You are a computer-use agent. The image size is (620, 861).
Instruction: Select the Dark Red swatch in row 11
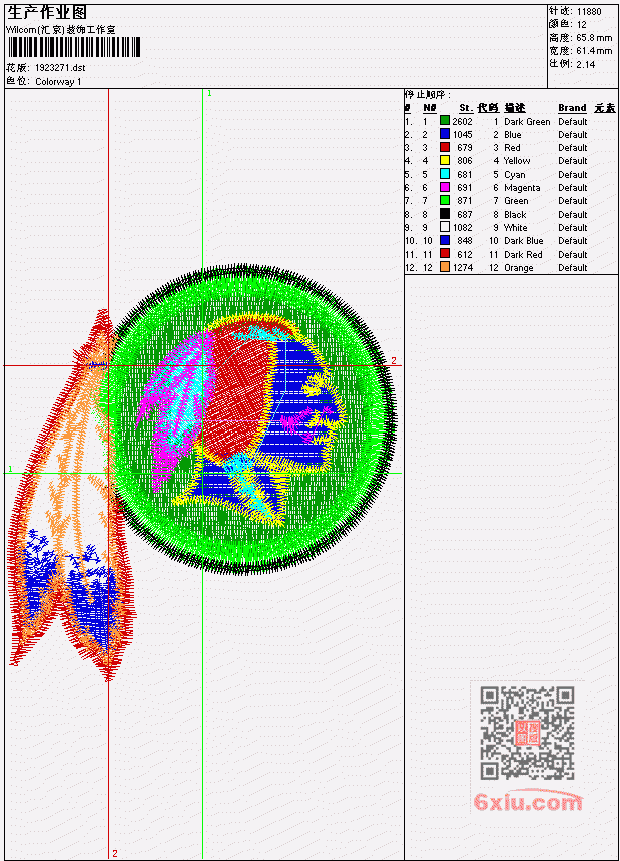tap(445, 254)
